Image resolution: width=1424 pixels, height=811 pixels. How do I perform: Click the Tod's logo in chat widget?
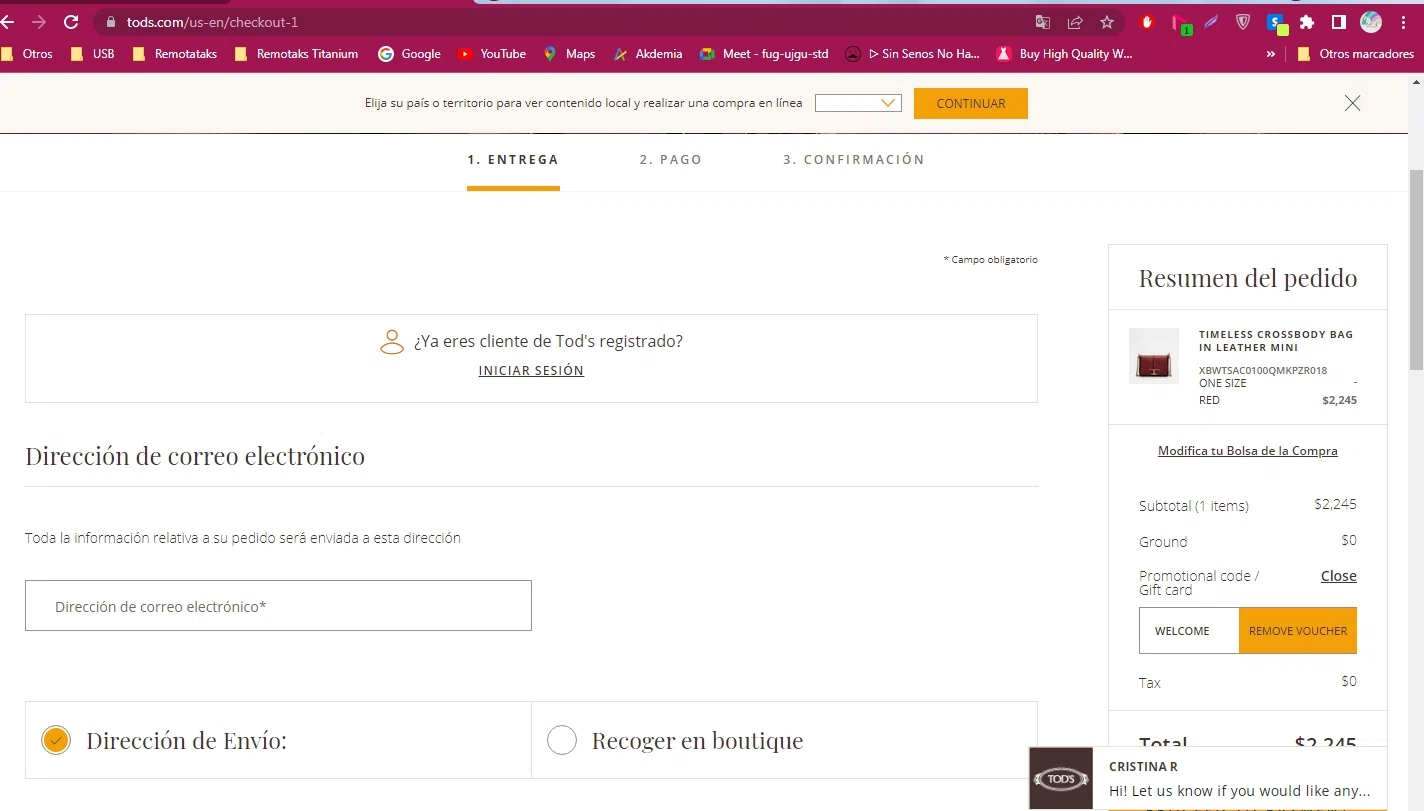(1061, 778)
